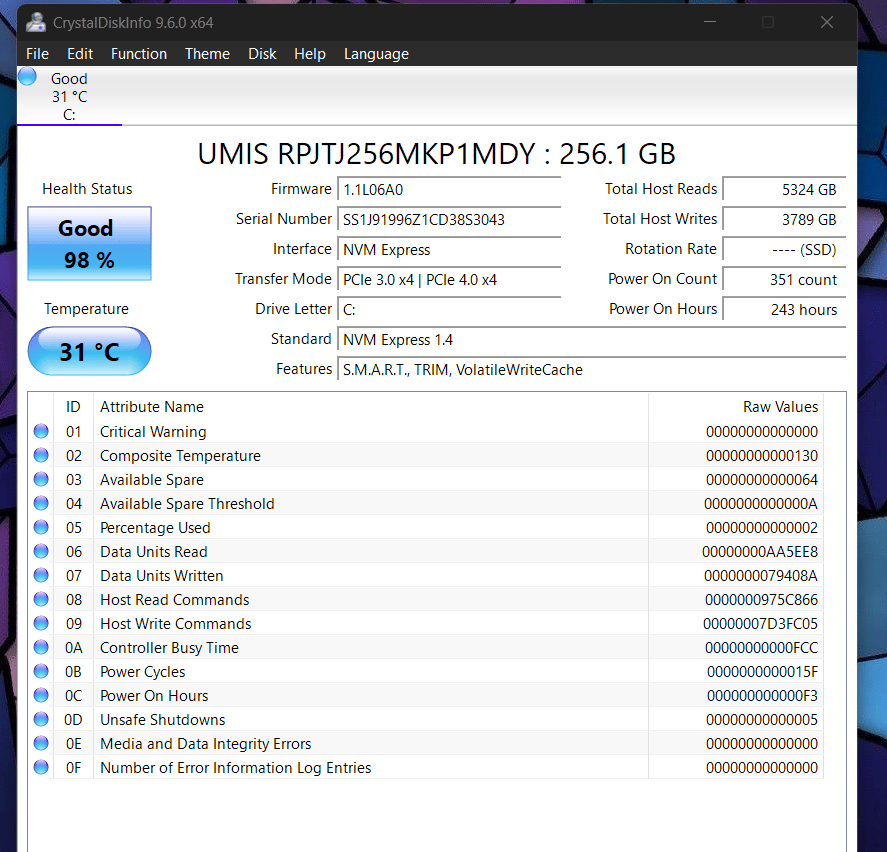Open the Disk menu
This screenshot has width=887, height=852.
262,54
